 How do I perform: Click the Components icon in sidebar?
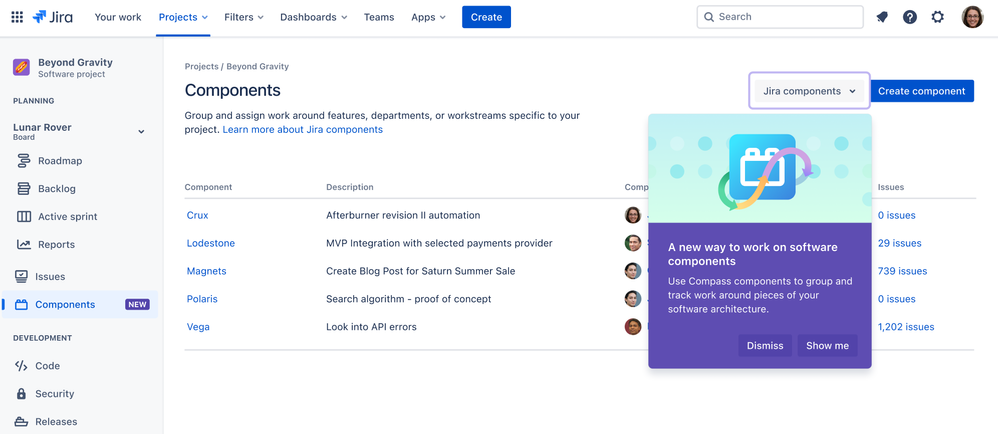[x=21, y=305]
